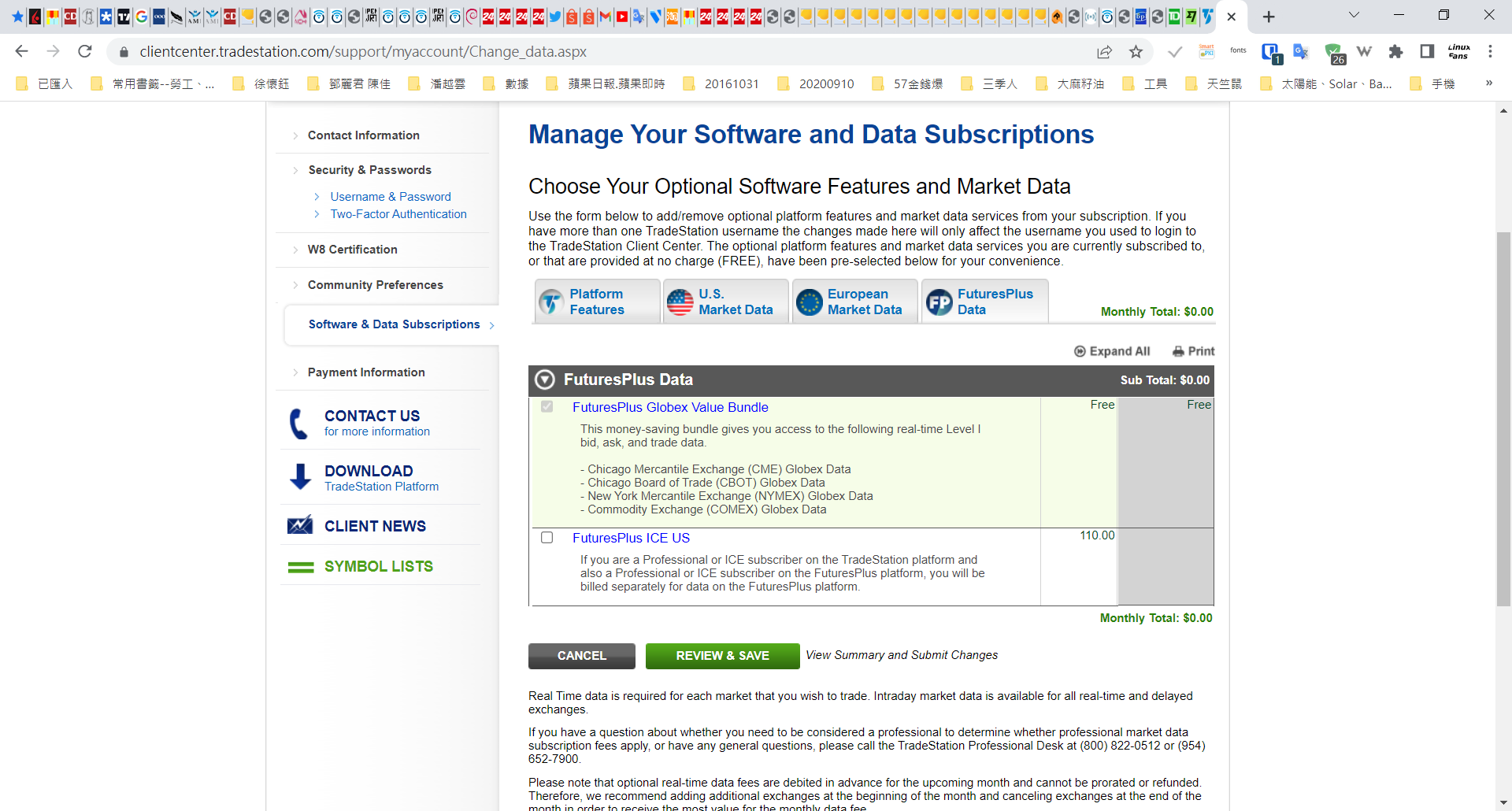Click FuturesPlus Globex Value Bundle link
The height and width of the screenshot is (811, 1512).
click(670, 407)
